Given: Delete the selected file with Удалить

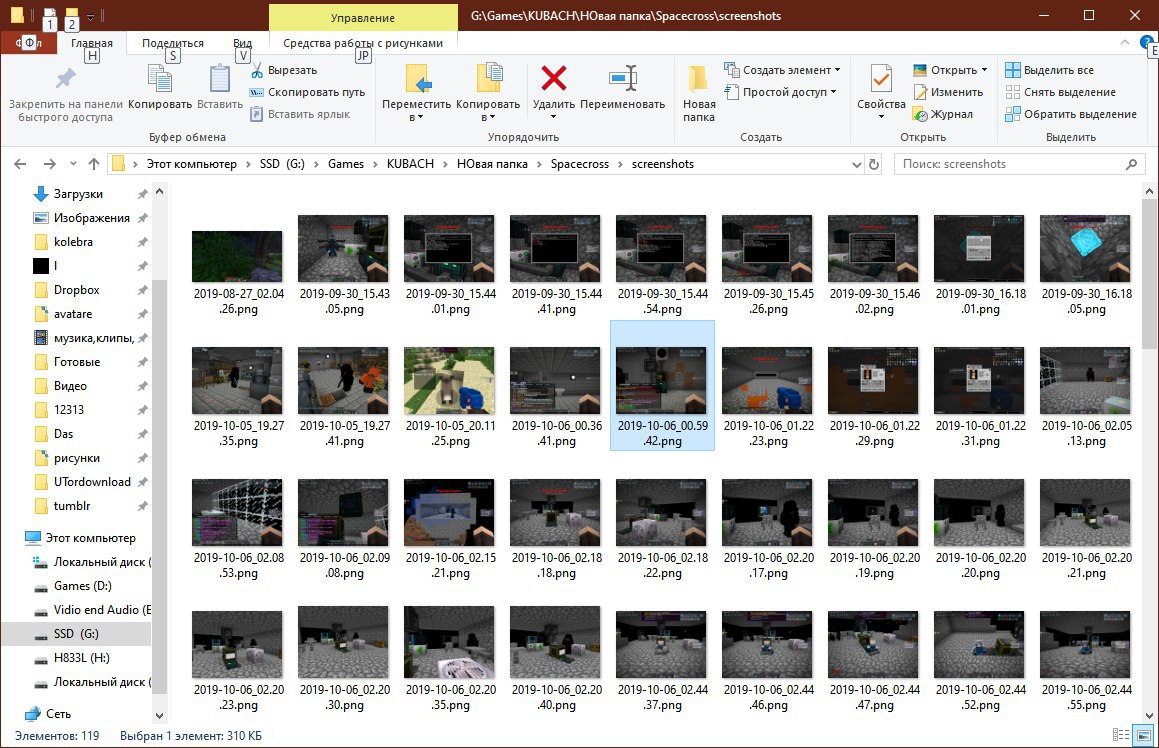Looking at the screenshot, I should pos(554,82).
